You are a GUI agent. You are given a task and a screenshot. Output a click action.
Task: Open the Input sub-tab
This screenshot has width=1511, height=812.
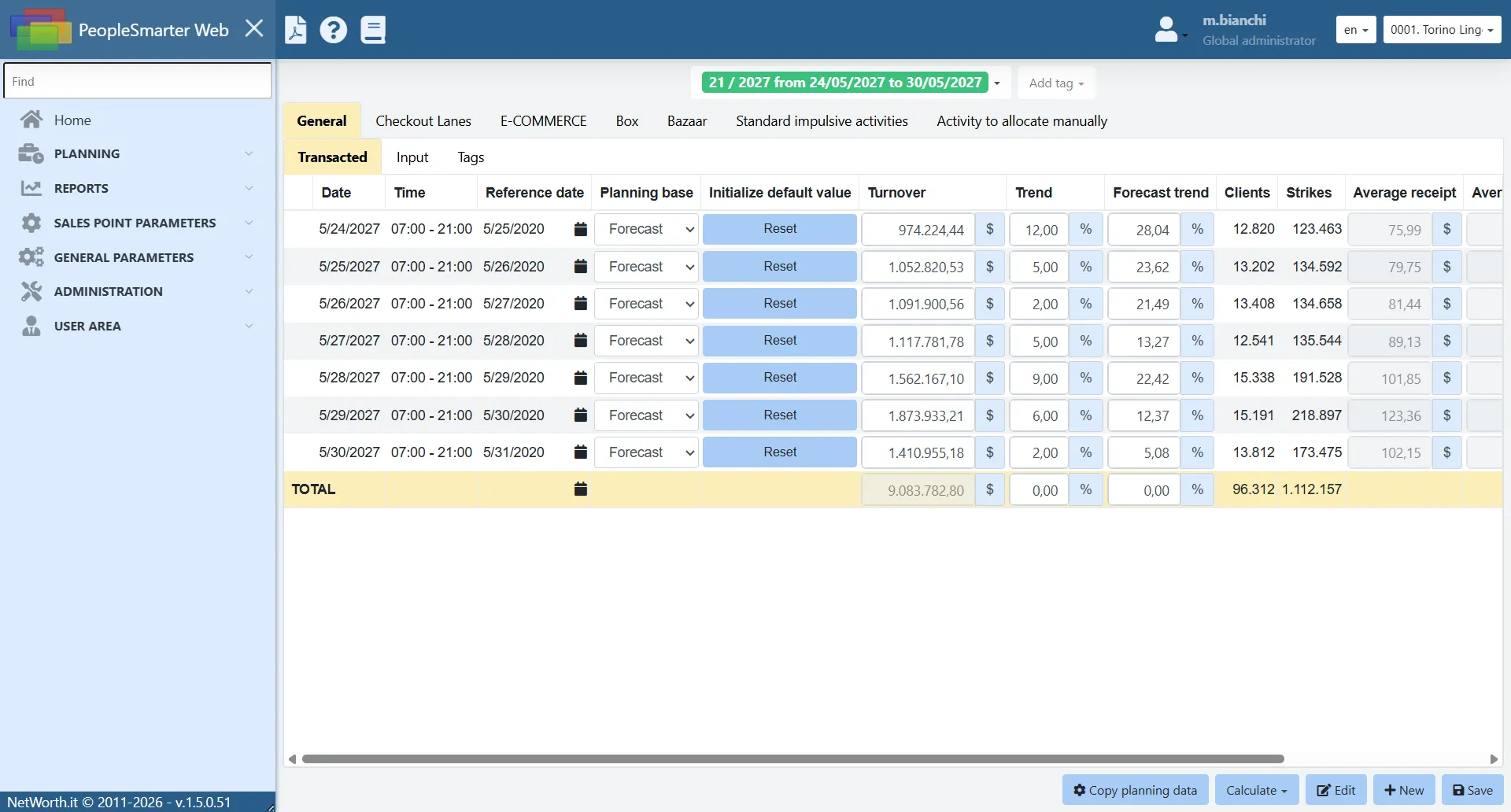point(412,157)
